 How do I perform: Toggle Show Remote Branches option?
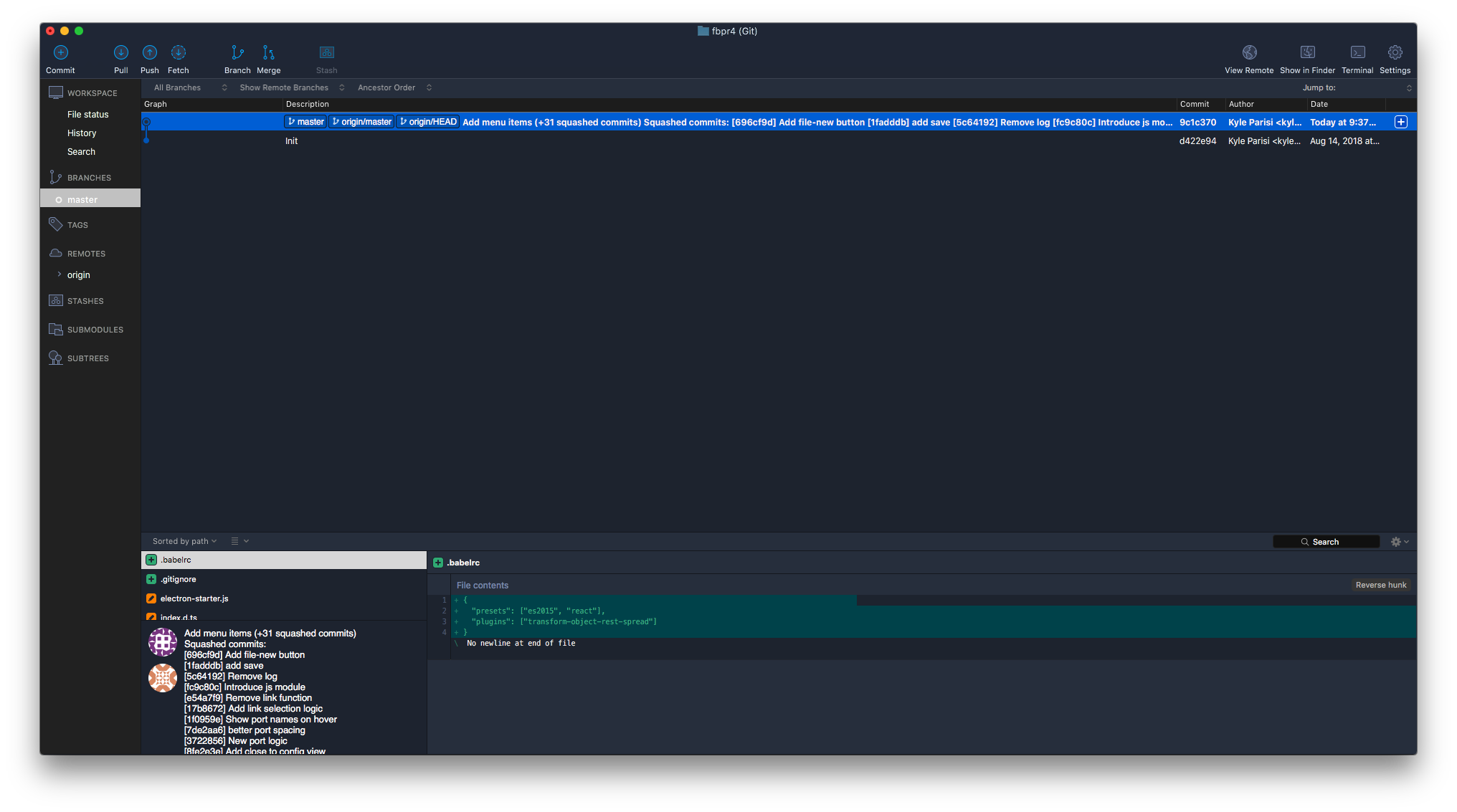(x=283, y=87)
